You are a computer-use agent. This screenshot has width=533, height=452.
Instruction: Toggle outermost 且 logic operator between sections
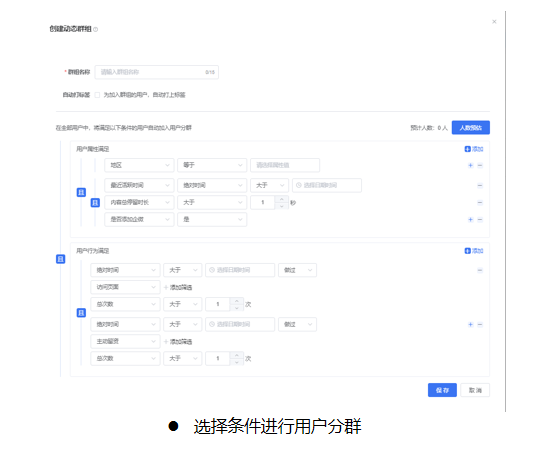click(61, 259)
